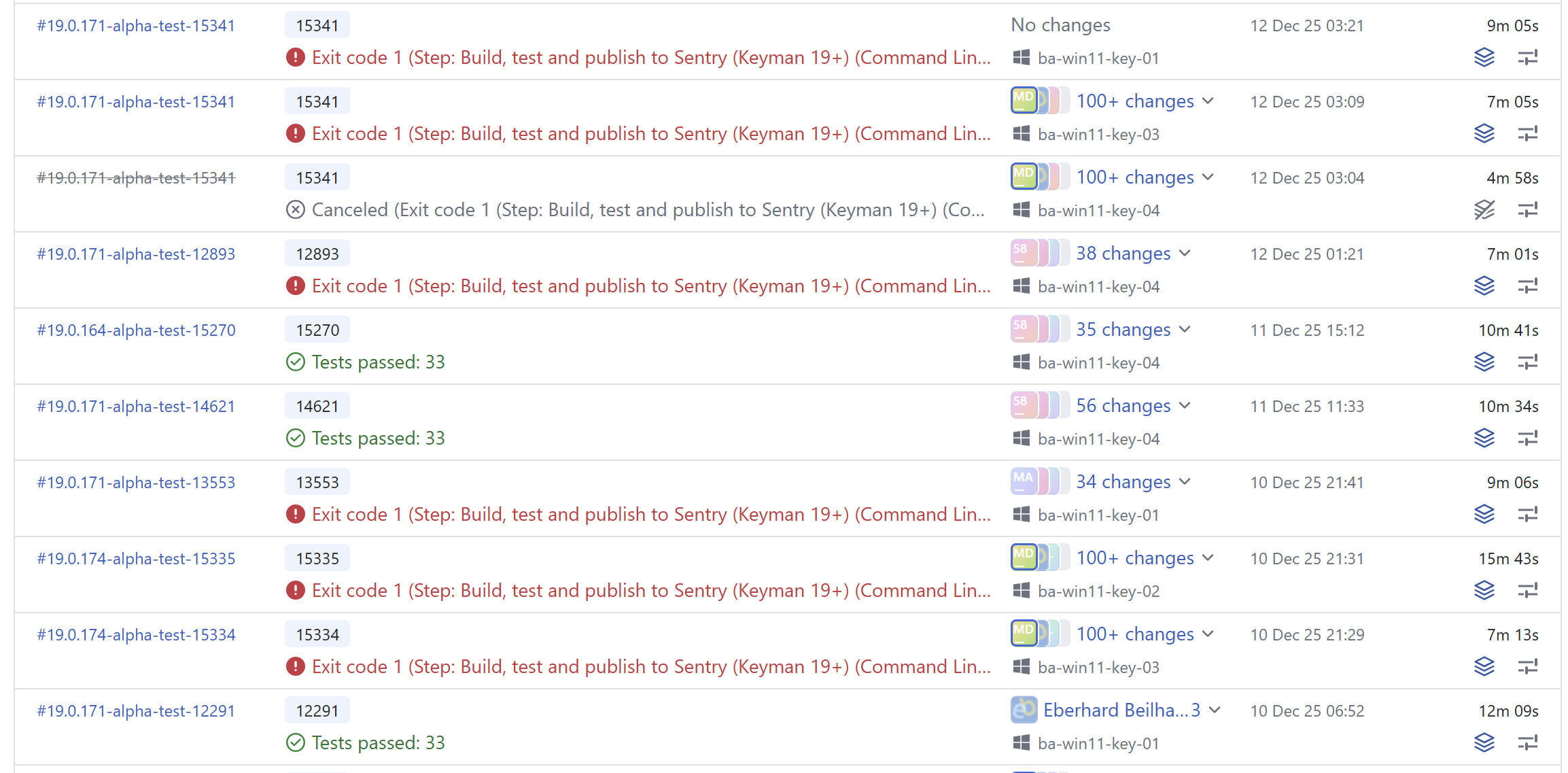The image size is (1568, 773).
Task: Open artifacts icon for the 9m 05s build
Action: [1484, 58]
